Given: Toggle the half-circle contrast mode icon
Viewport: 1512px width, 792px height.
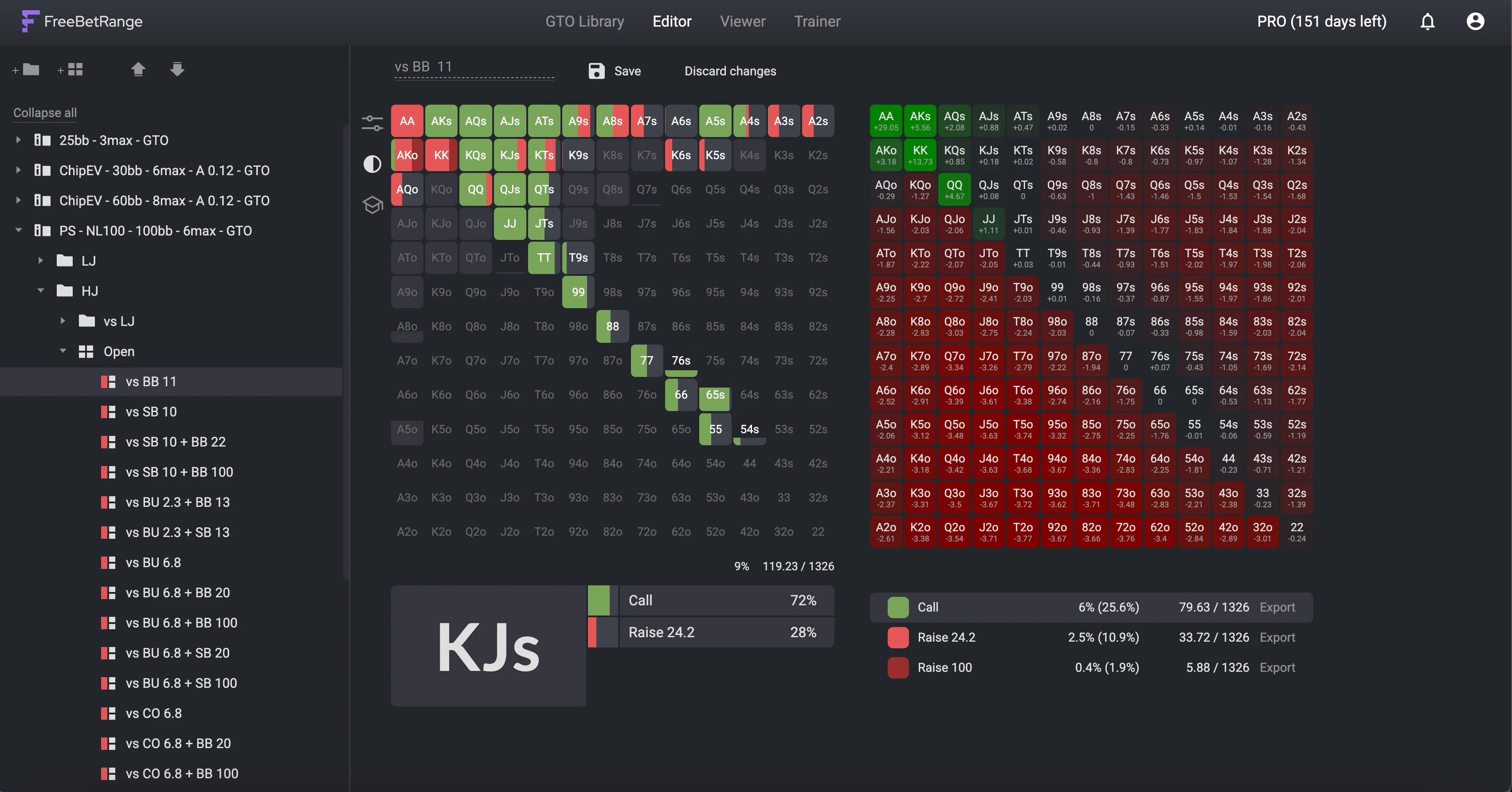Looking at the screenshot, I should coord(372,164).
